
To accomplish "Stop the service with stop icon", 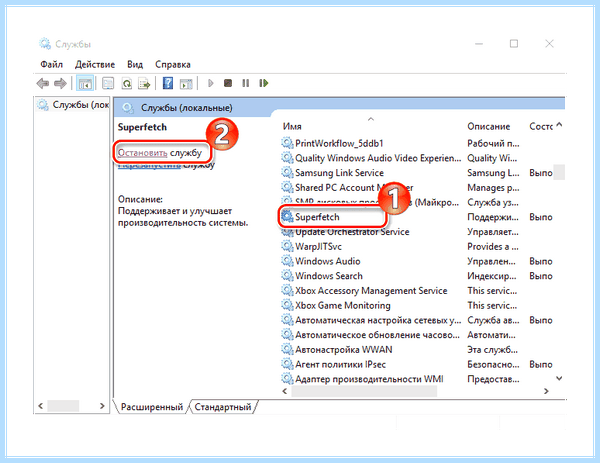I will click(228, 83).
